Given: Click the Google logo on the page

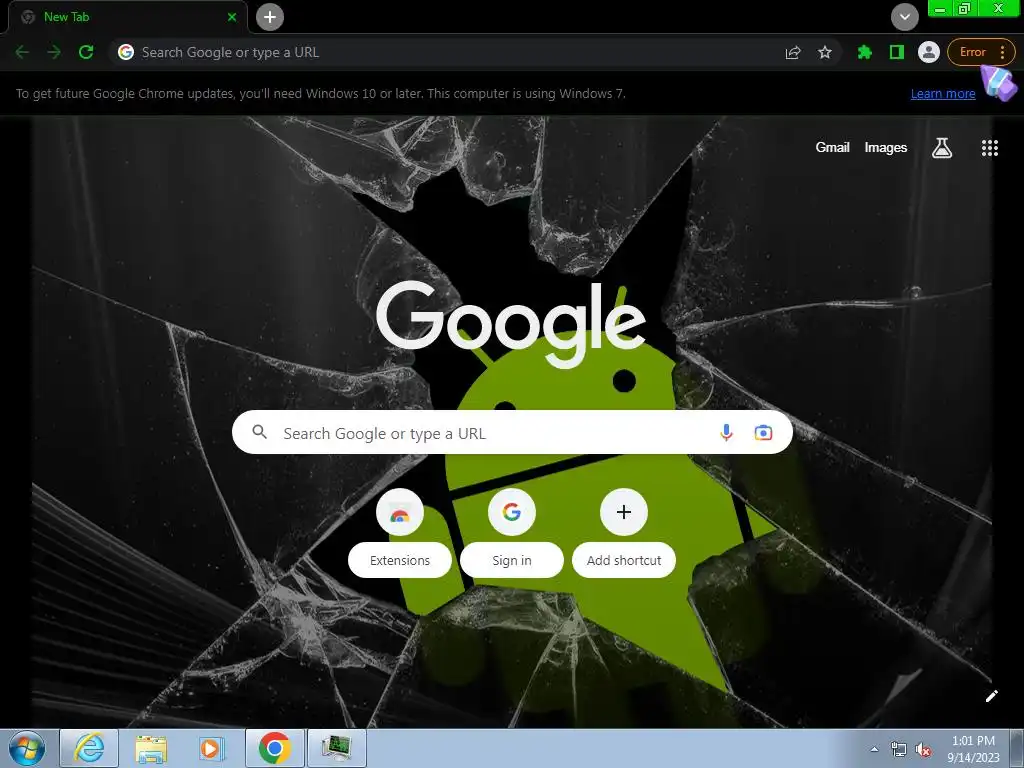Looking at the screenshot, I should 511,325.
